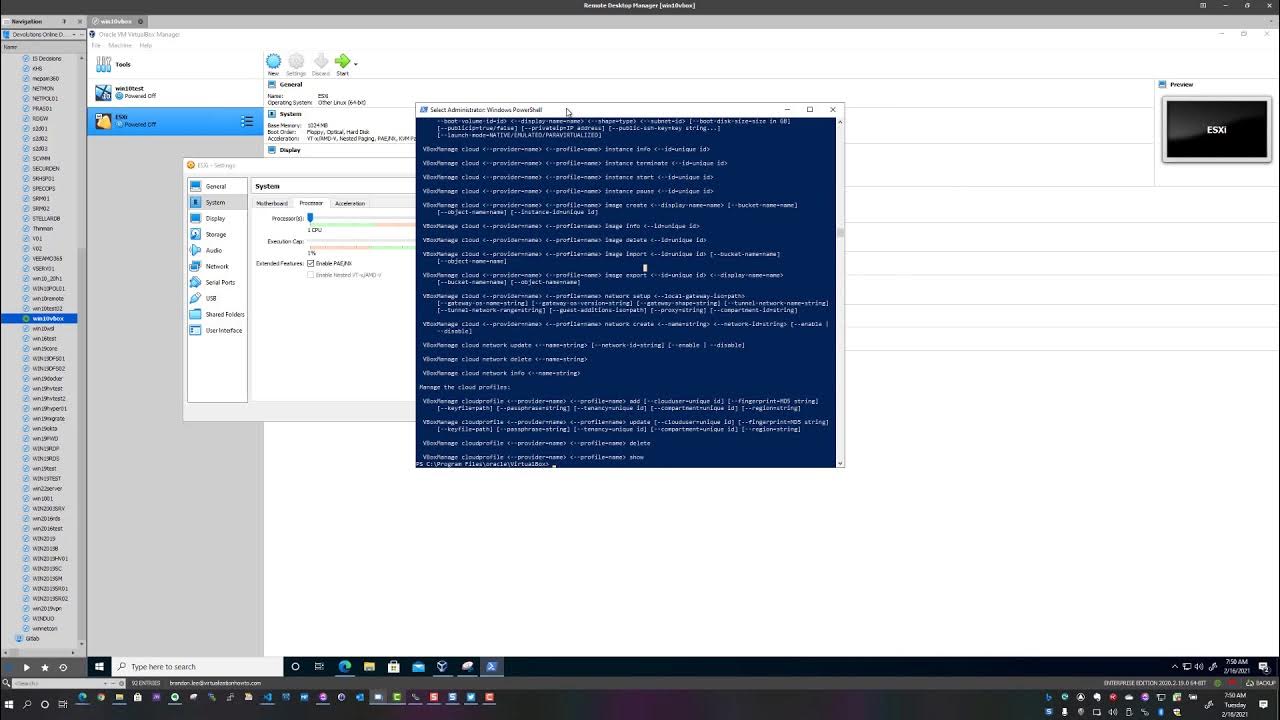Open the File menu in VirtualBox Manager
Screen dimensions: 1280x720
click(x=97, y=45)
